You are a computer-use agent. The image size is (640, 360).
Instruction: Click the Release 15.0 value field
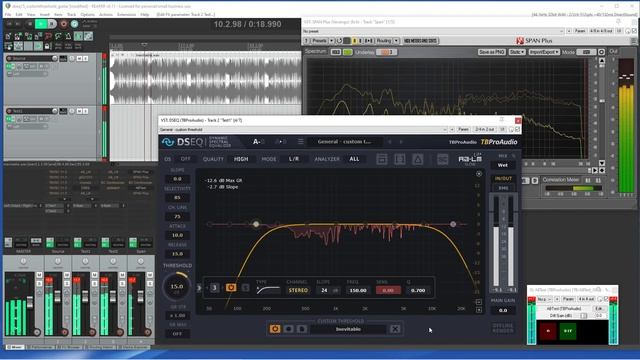click(177, 253)
